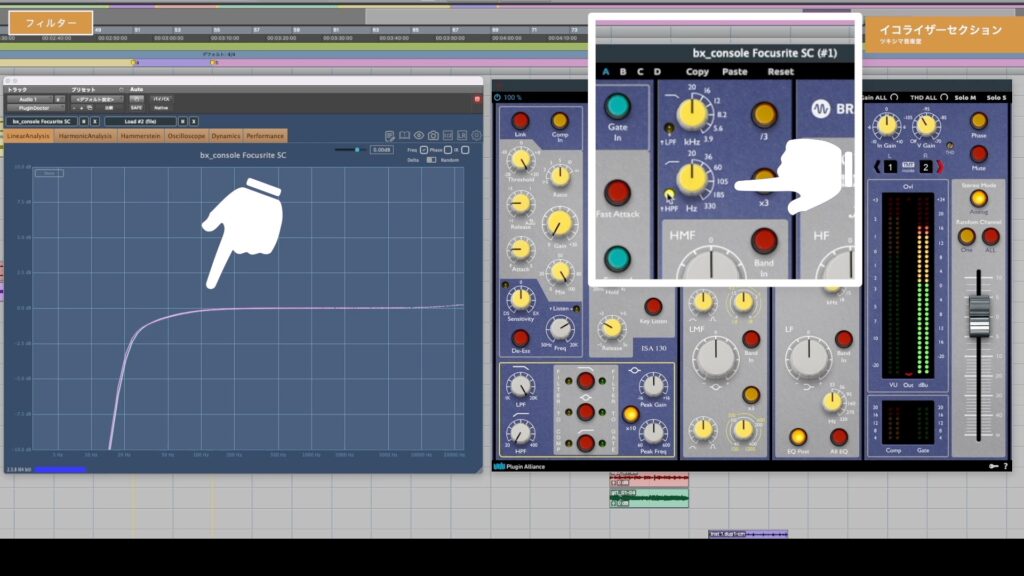Screen dimensions: 1024x576
Task: Click the SAFE button in plugin header
Action: (x=136, y=108)
